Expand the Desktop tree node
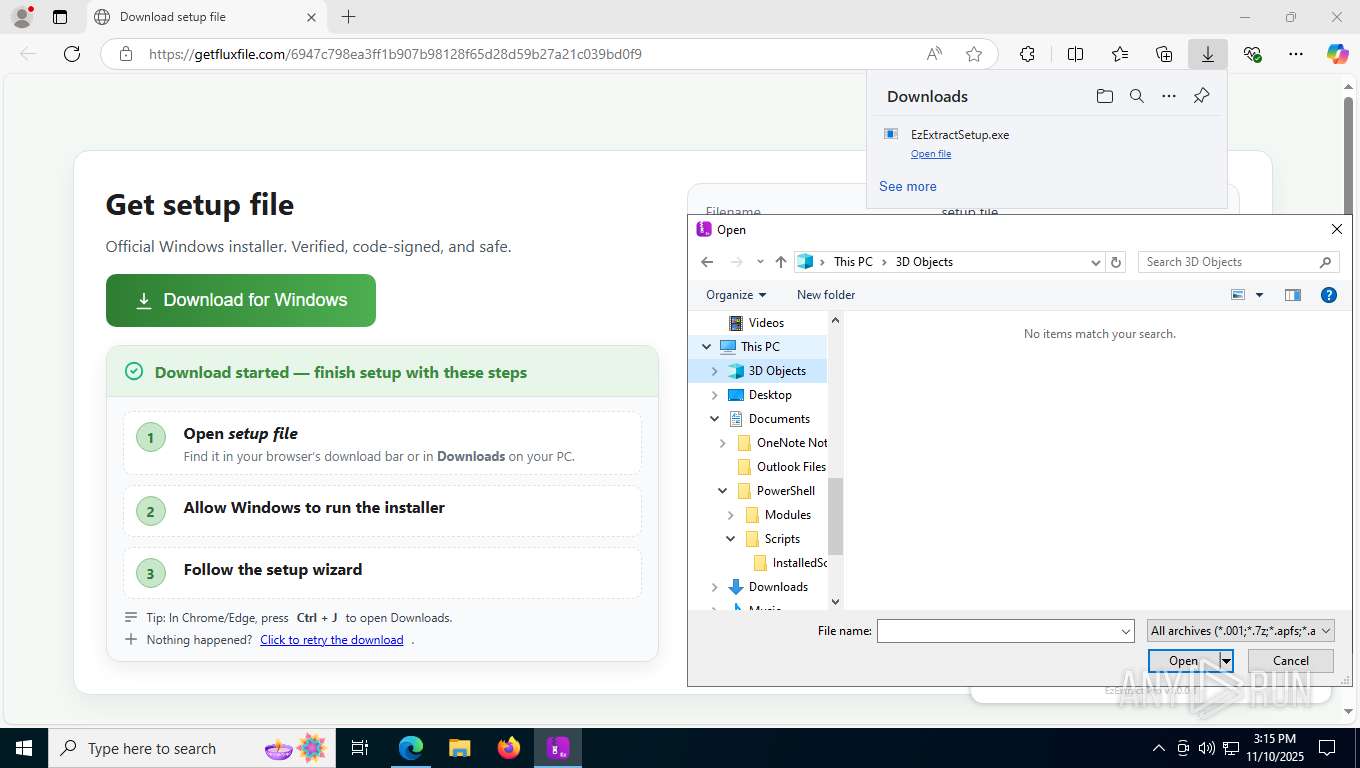Viewport: 1360px width, 768px height. 714,395
